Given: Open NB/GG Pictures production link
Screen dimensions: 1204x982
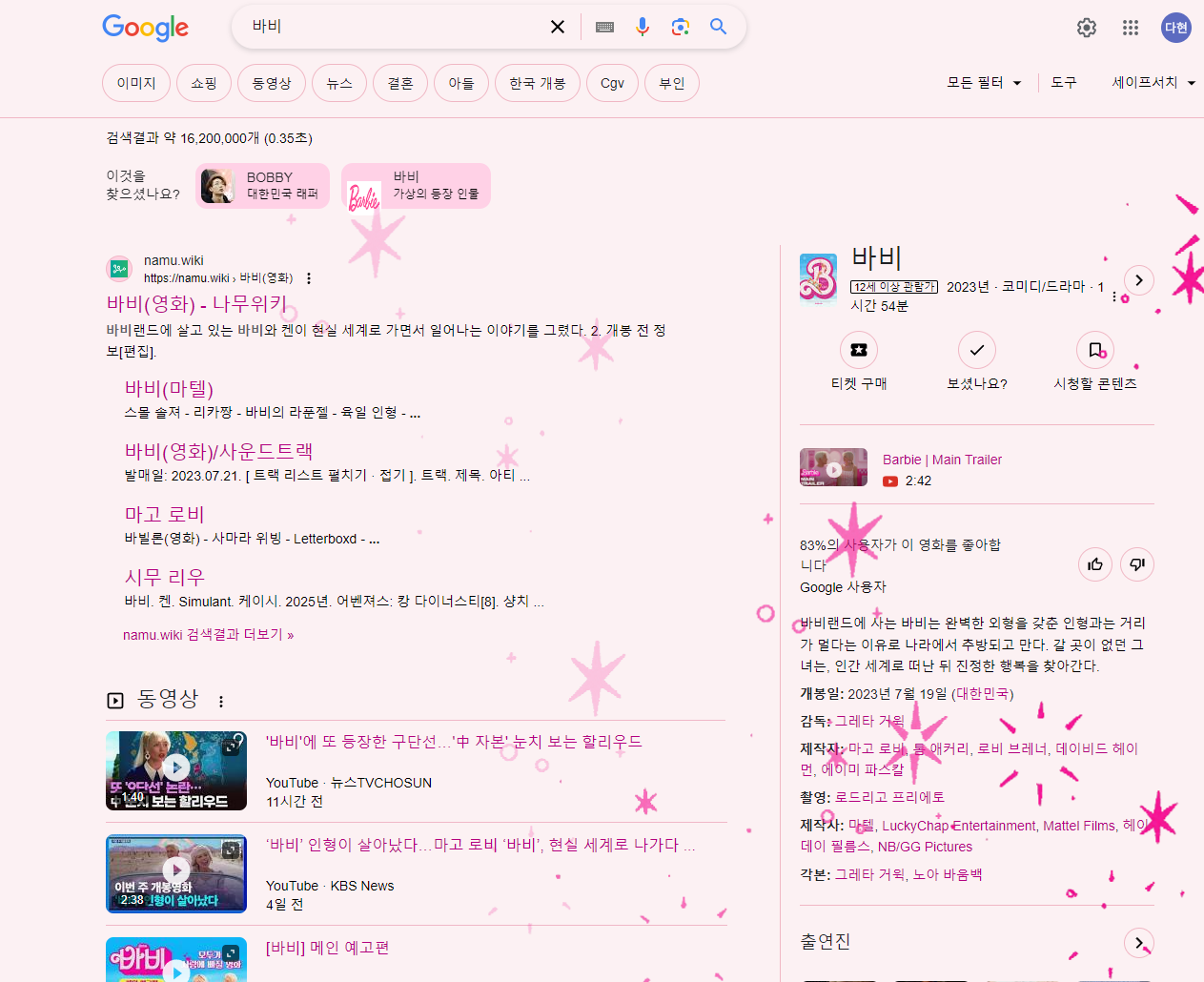Looking at the screenshot, I should click(x=925, y=847).
